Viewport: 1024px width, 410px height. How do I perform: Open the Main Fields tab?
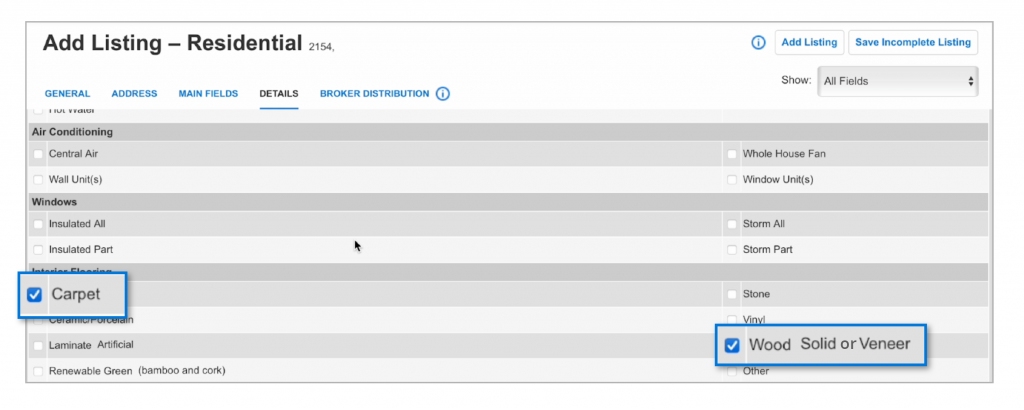pyautogui.click(x=208, y=93)
